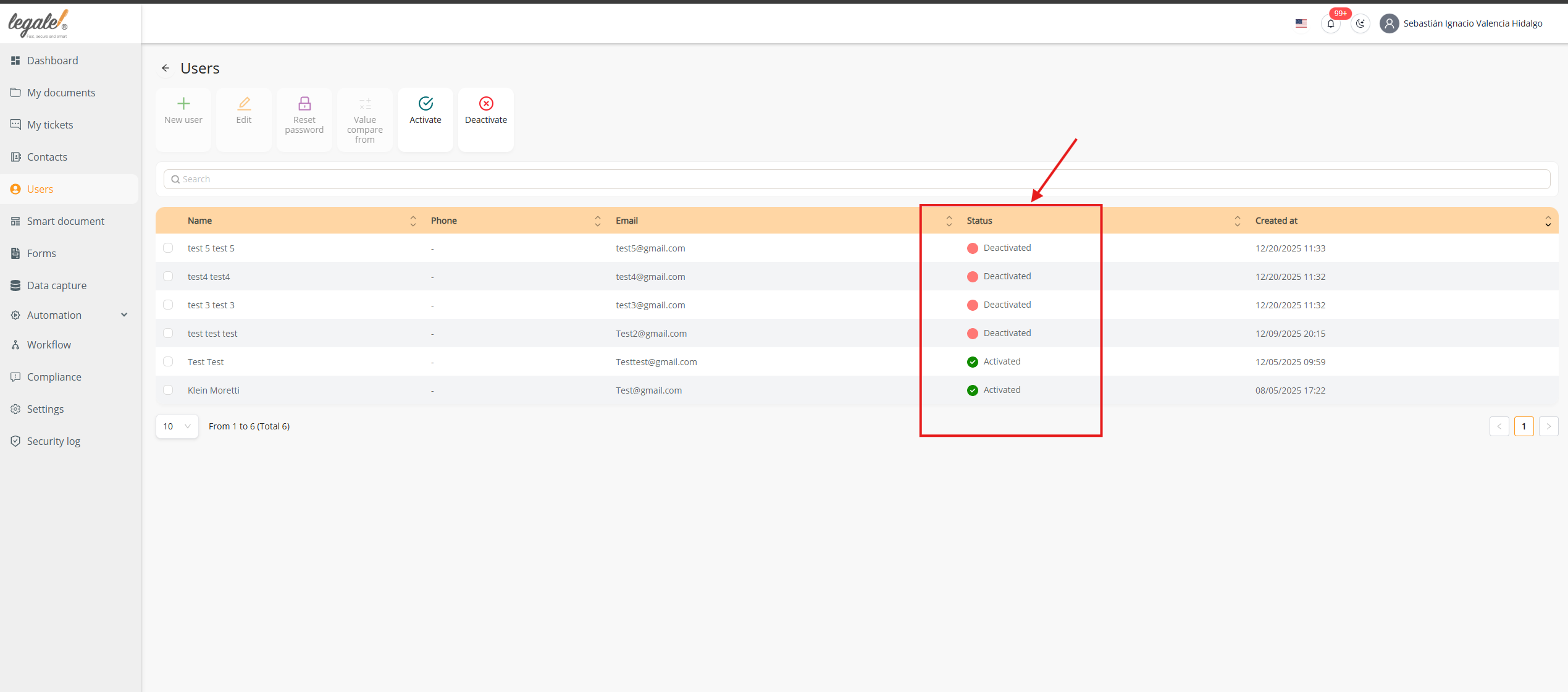Sort the table by Name column
1568x692 pixels.
point(413,221)
